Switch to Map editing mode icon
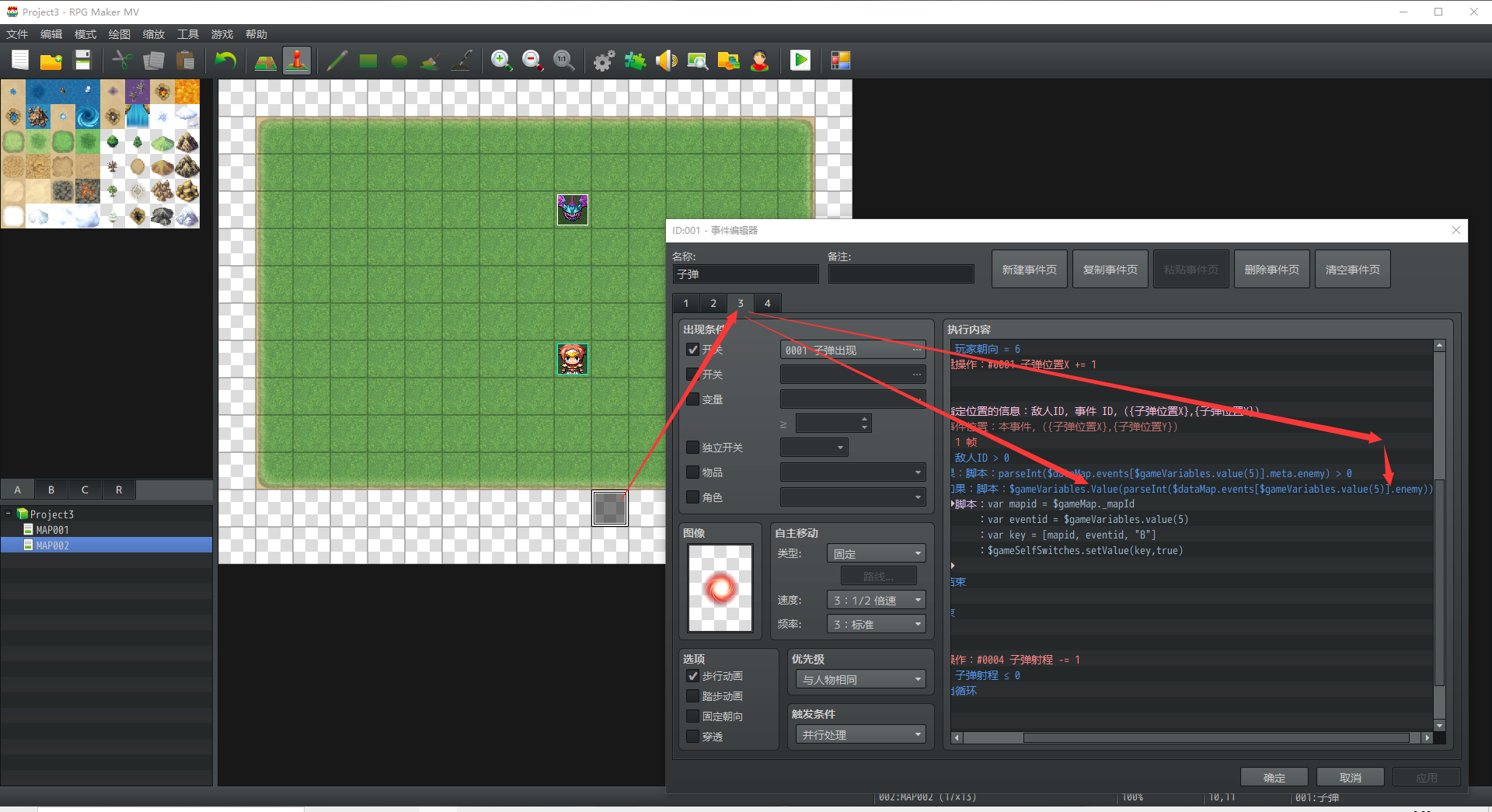The image size is (1492, 812). 266,60
